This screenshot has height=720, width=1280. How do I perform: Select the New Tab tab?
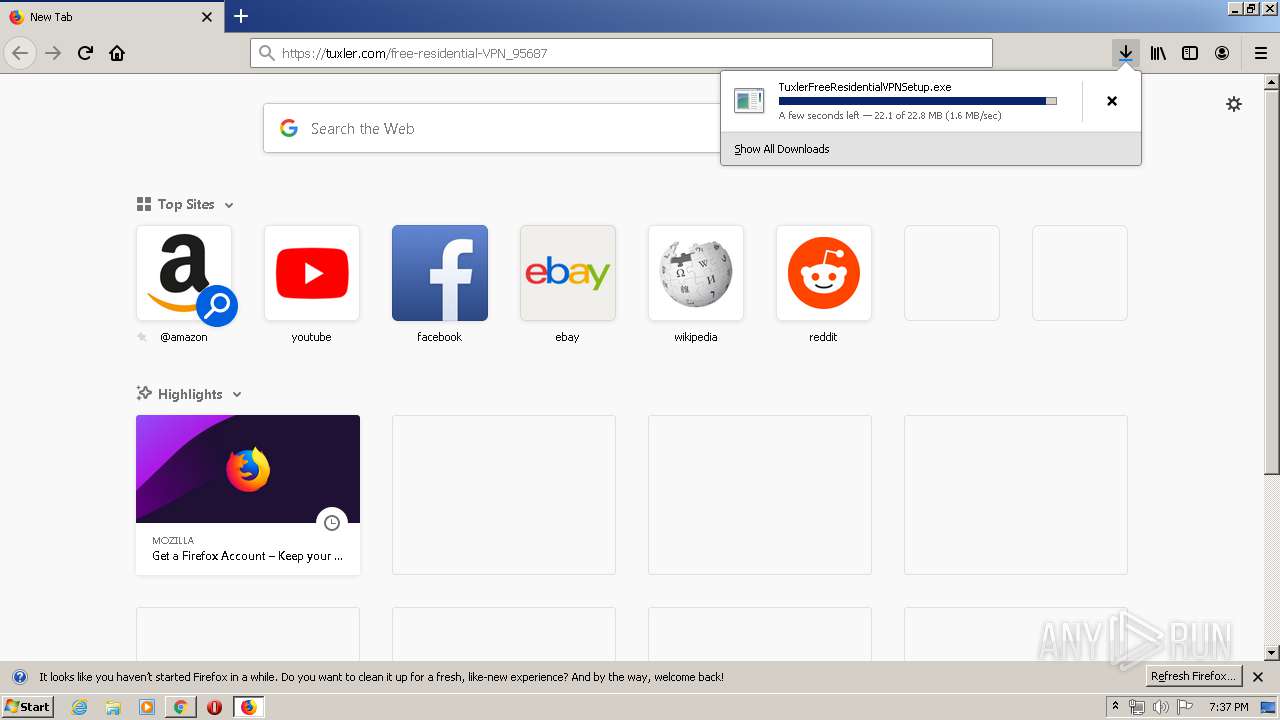(112, 17)
